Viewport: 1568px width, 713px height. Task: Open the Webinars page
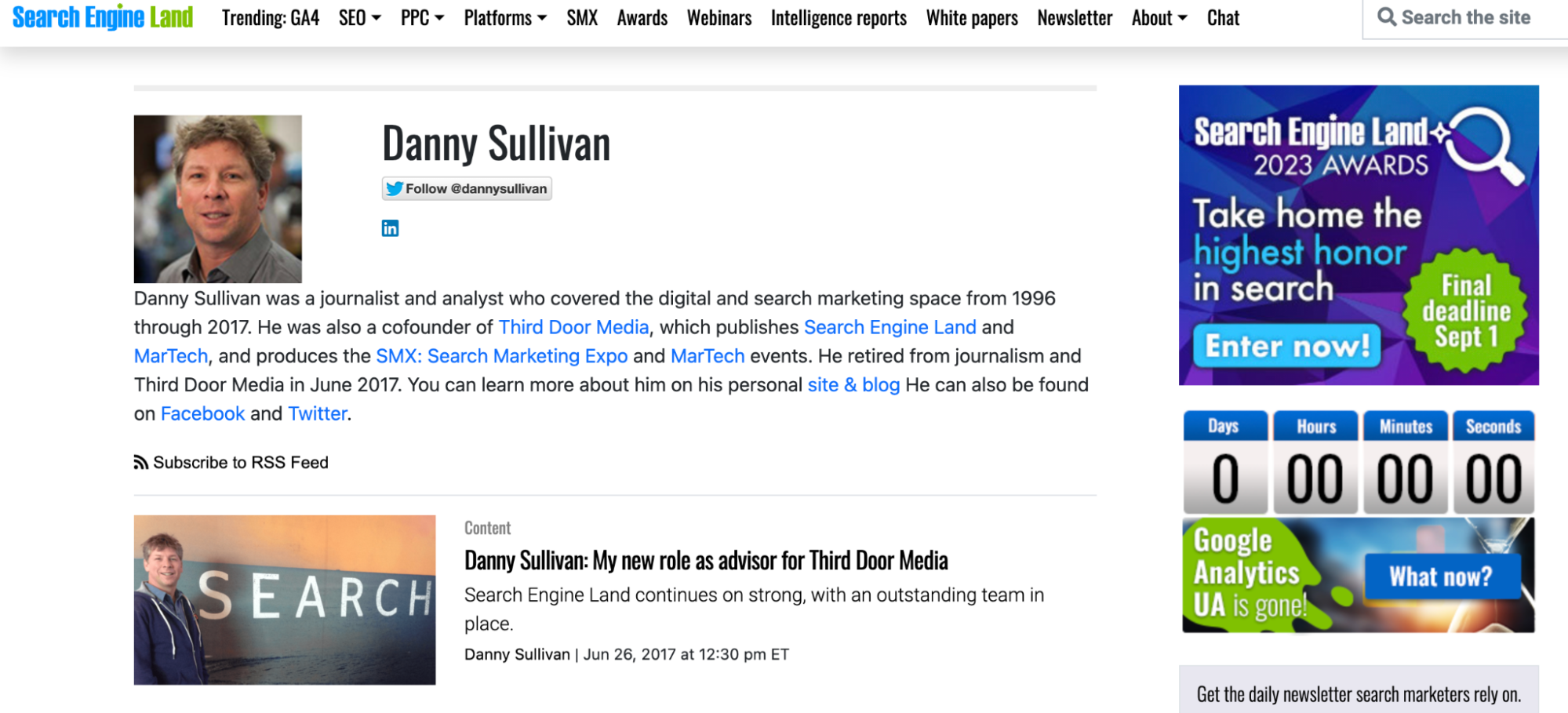[x=719, y=18]
